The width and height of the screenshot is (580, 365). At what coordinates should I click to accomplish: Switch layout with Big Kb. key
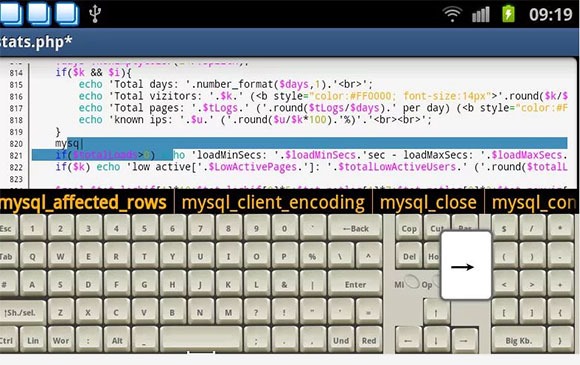pyautogui.click(x=519, y=340)
